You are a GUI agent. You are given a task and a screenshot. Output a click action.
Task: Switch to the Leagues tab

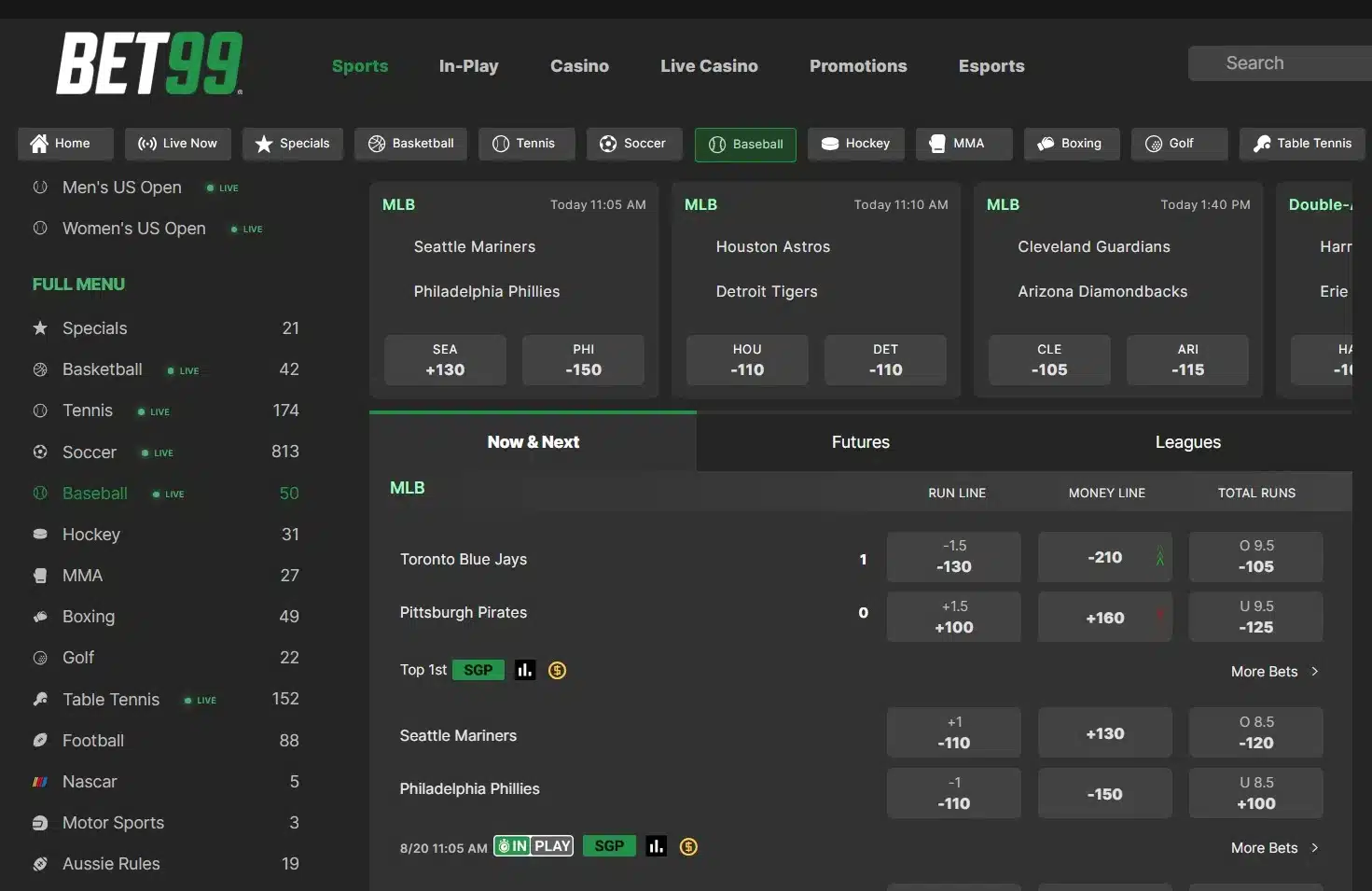(1187, 442)
